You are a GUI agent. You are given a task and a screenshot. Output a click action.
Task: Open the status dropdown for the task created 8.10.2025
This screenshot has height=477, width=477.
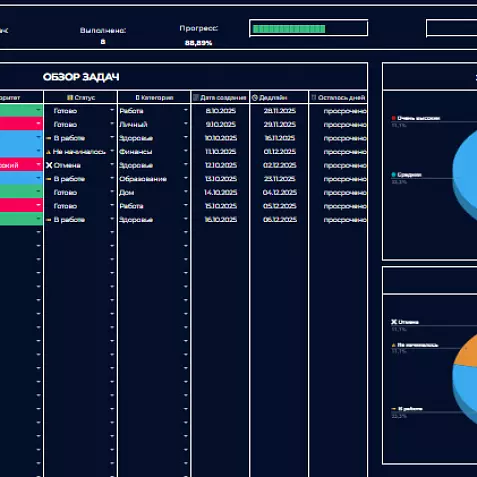[x=112, y=110]
